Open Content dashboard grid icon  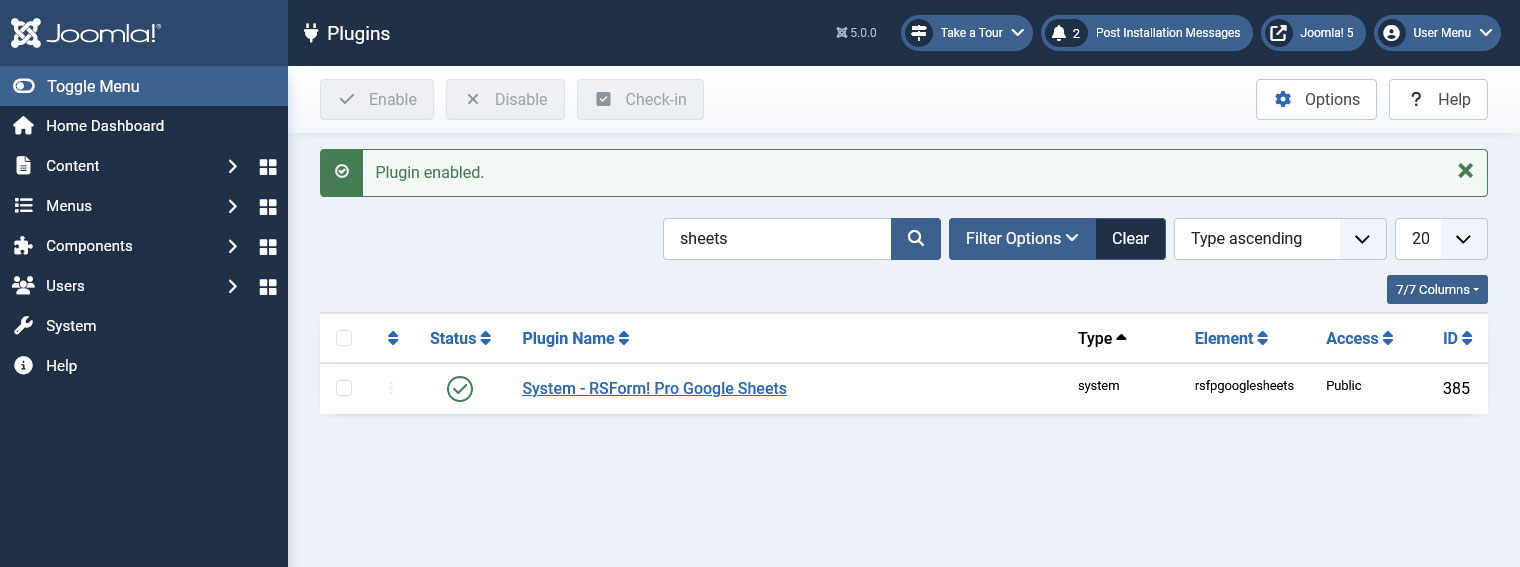[x=268, y=166]
